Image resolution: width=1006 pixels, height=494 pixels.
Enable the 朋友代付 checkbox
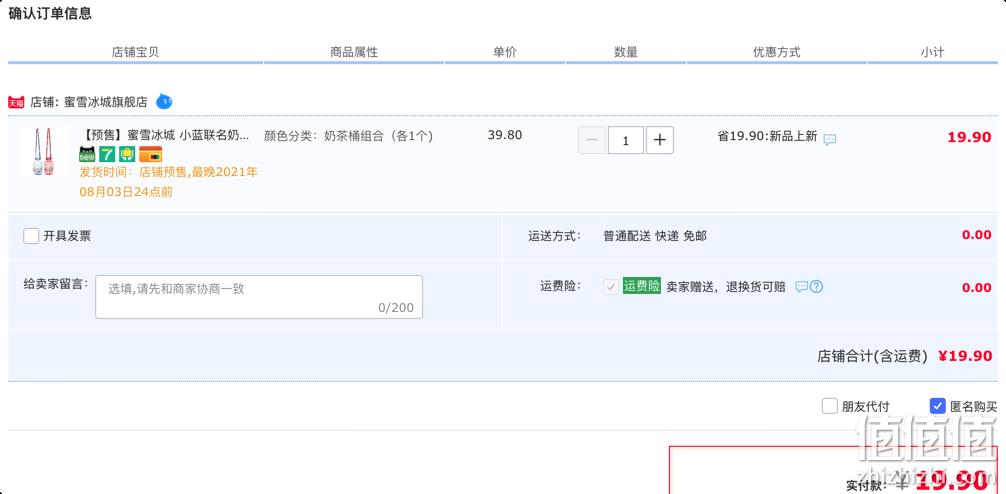click(830, 406)
